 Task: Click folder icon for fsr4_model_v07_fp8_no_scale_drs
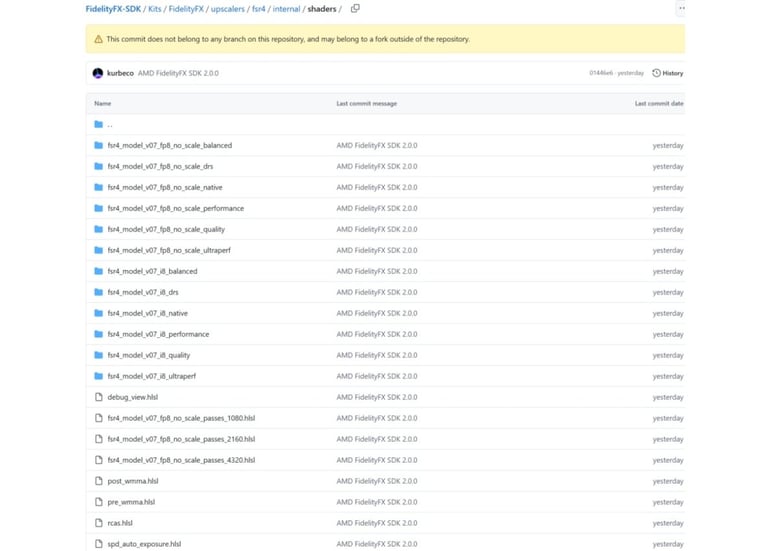point(98,167)
